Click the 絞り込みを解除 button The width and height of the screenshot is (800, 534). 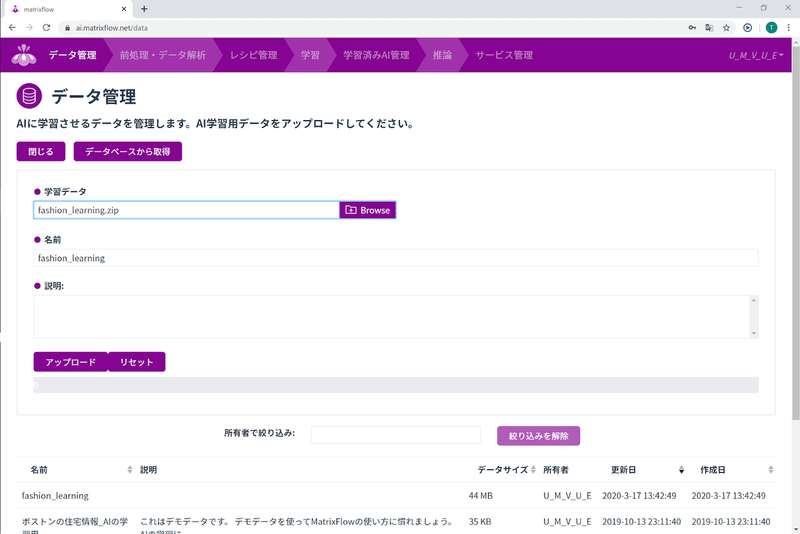click(538, 436)
